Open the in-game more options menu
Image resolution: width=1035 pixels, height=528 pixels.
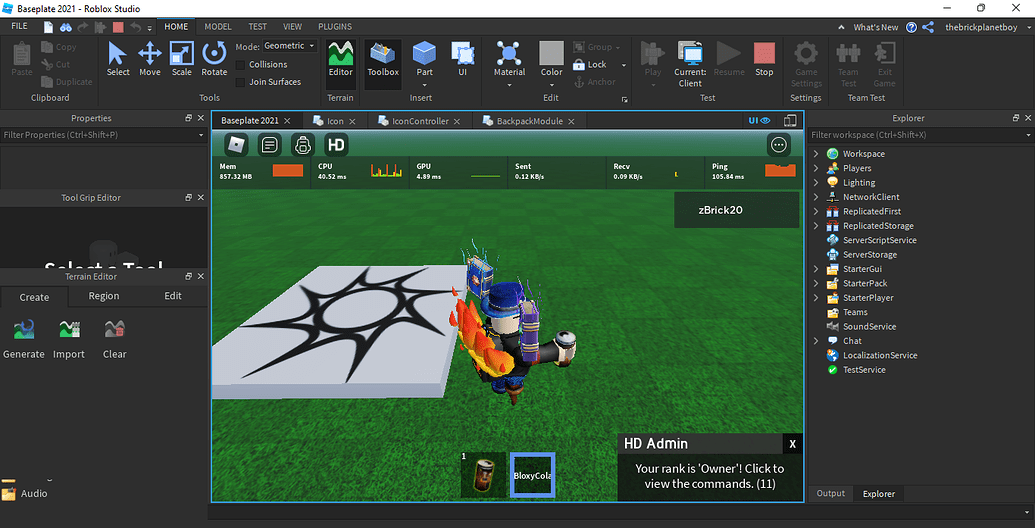779,145
